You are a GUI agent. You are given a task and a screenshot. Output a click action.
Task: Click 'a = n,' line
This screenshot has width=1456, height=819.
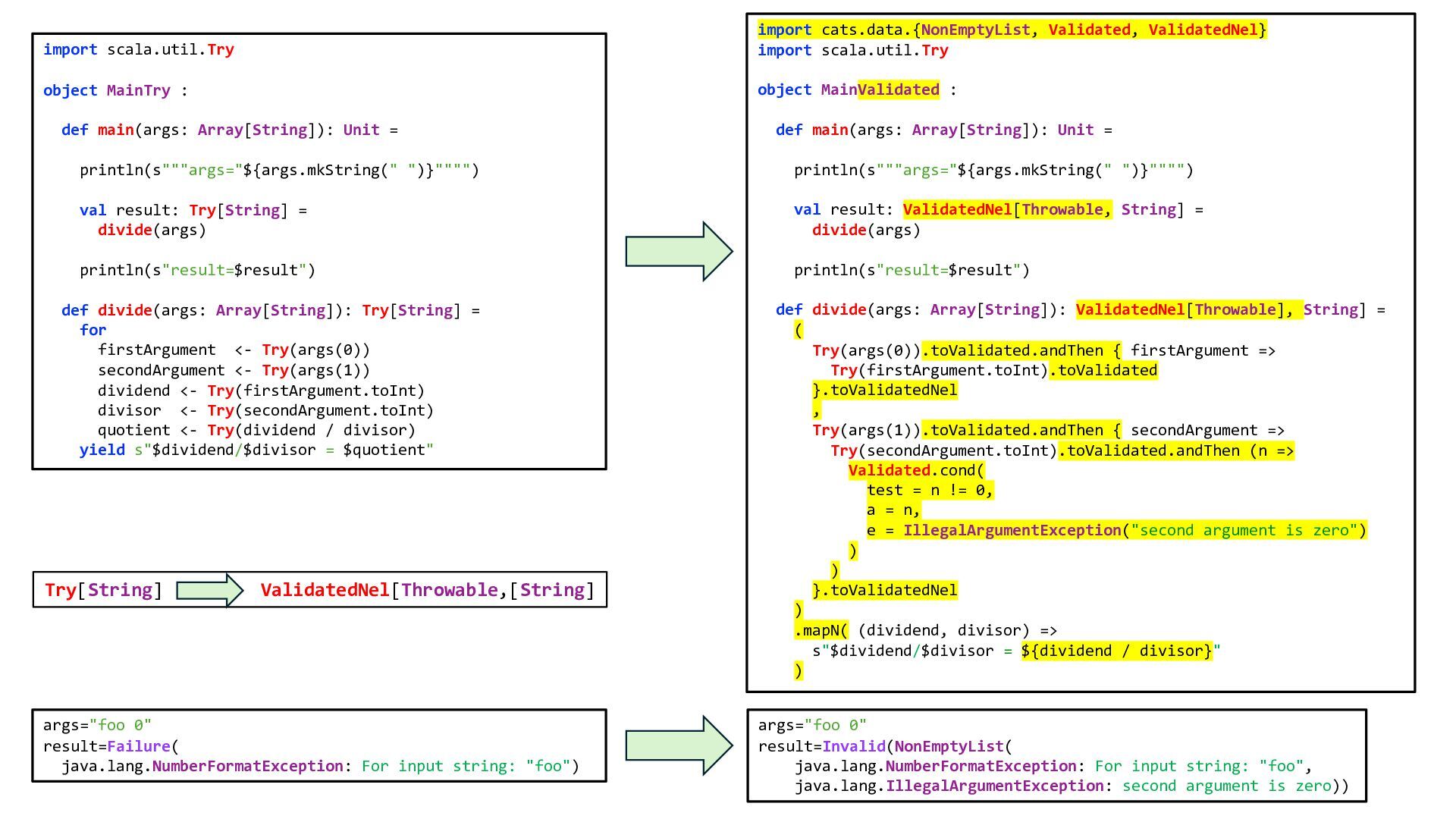(894, 510)
